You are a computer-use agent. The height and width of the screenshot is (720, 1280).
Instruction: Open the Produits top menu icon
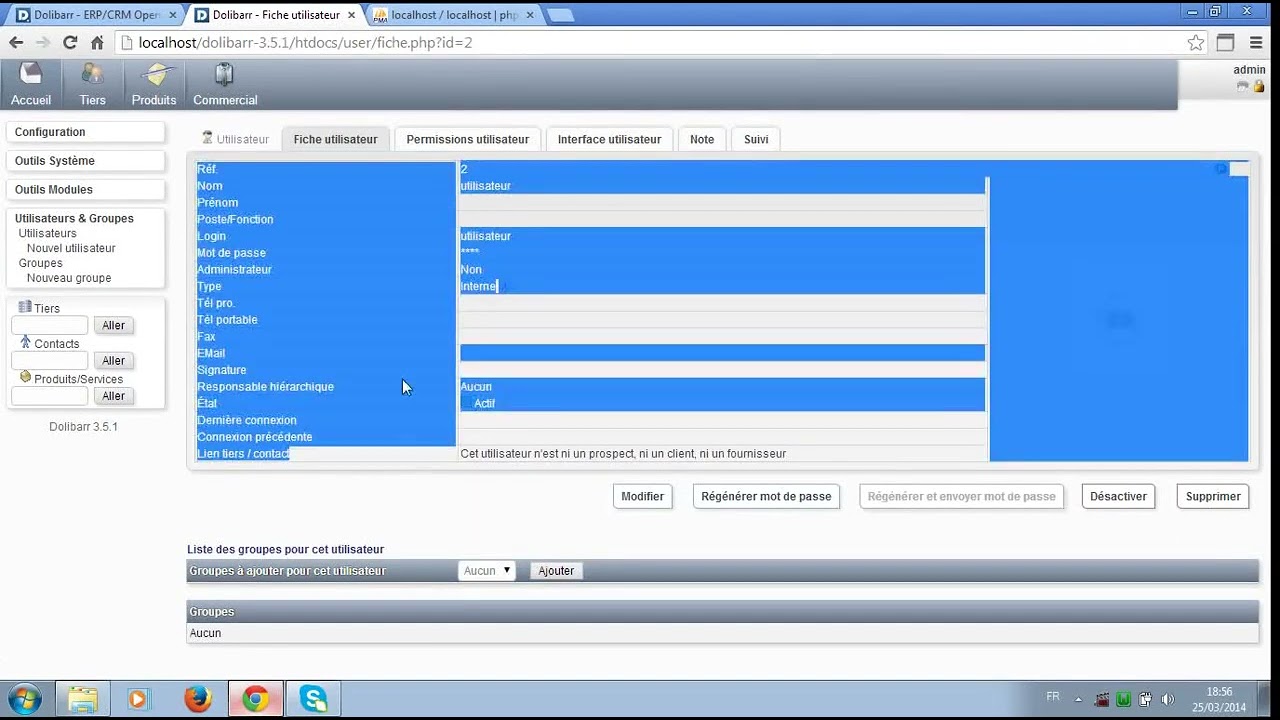pyautogui.click(x=154, y=75)
